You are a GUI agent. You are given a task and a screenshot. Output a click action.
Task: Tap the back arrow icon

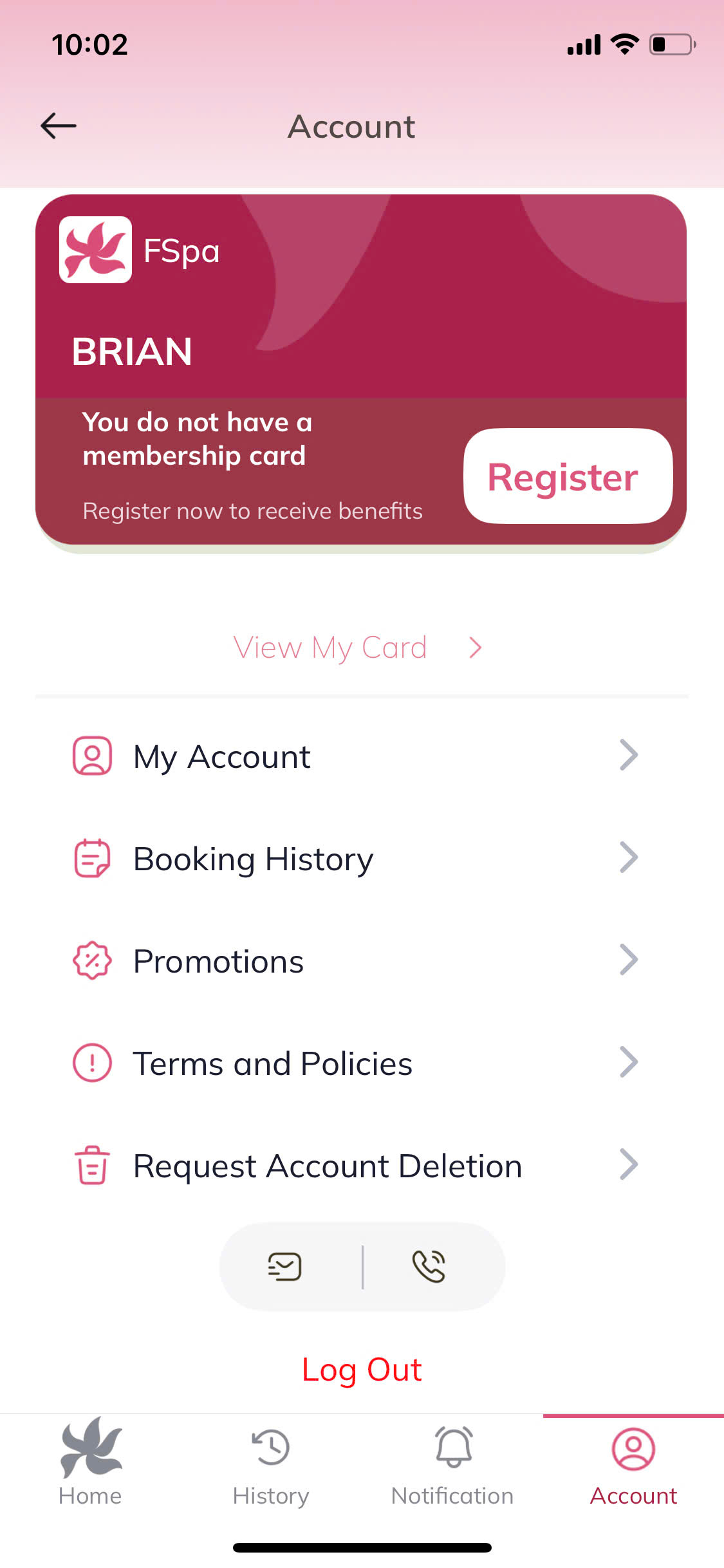(59, 126)
